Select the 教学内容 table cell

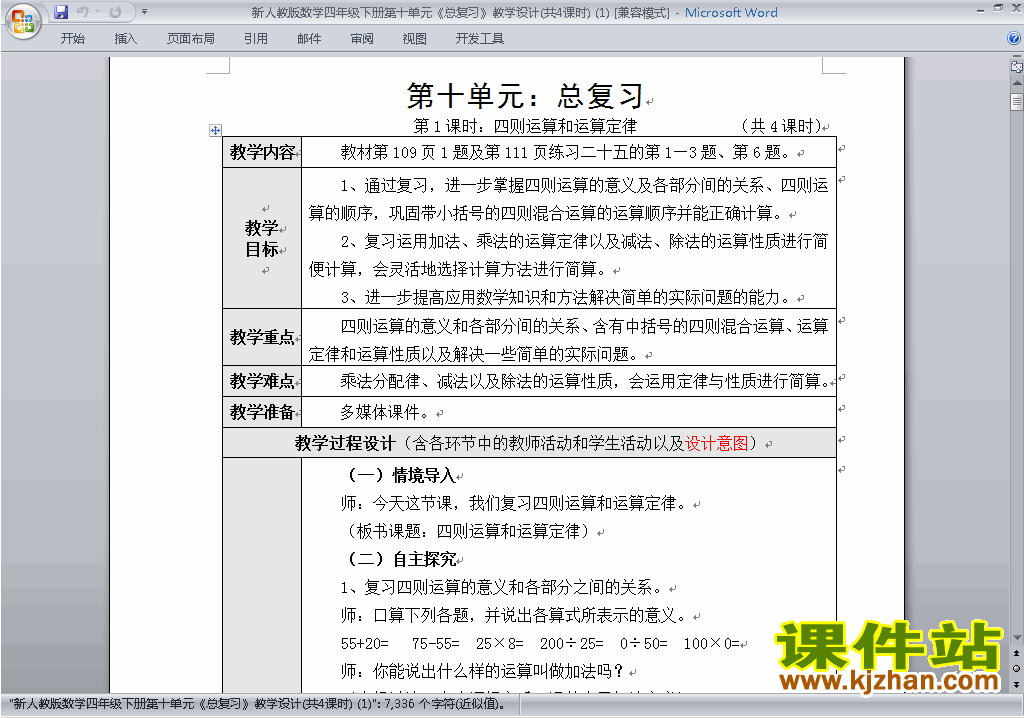click(262, 152)
